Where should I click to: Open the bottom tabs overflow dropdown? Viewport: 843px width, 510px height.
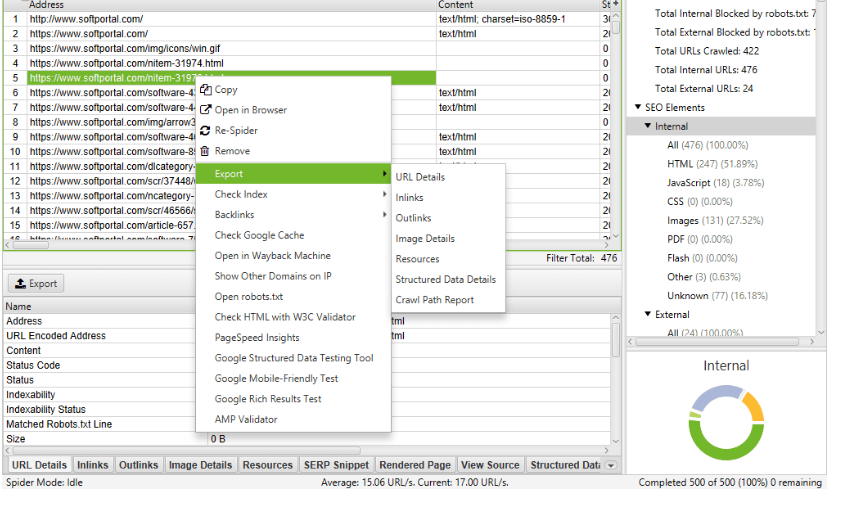[611, 465]
